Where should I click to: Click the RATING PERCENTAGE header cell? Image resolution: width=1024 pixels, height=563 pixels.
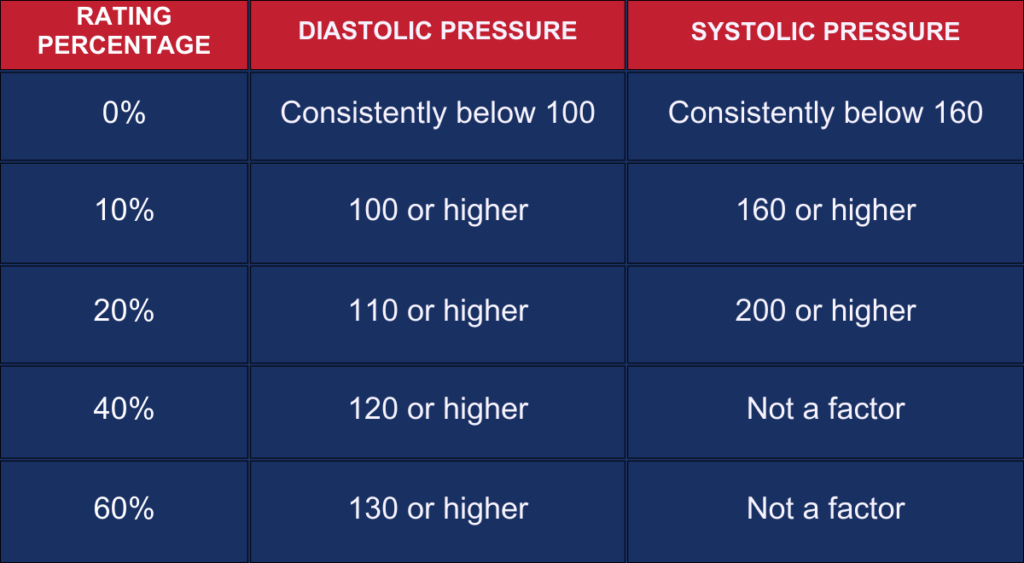[x=124, y=32]
